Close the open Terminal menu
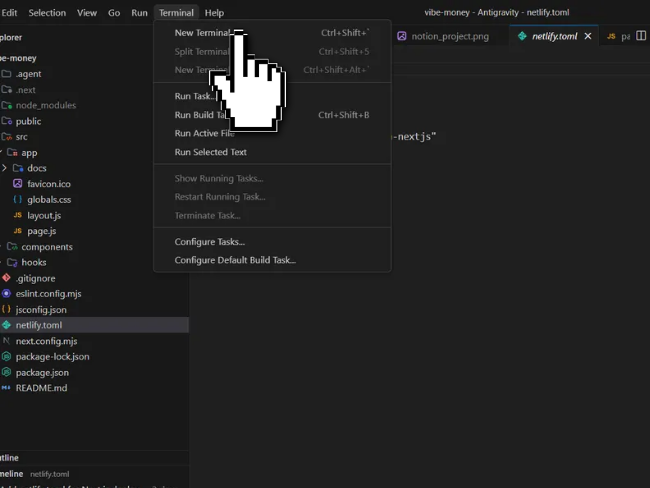 tap(176, 13)
